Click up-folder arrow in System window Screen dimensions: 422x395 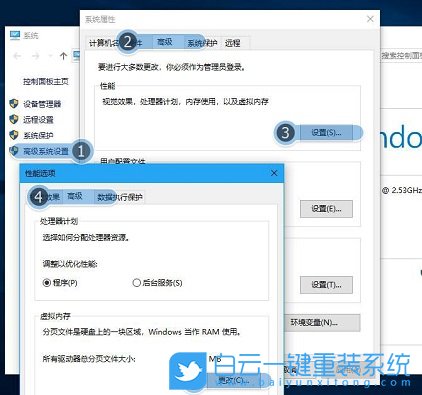point(63,56)
